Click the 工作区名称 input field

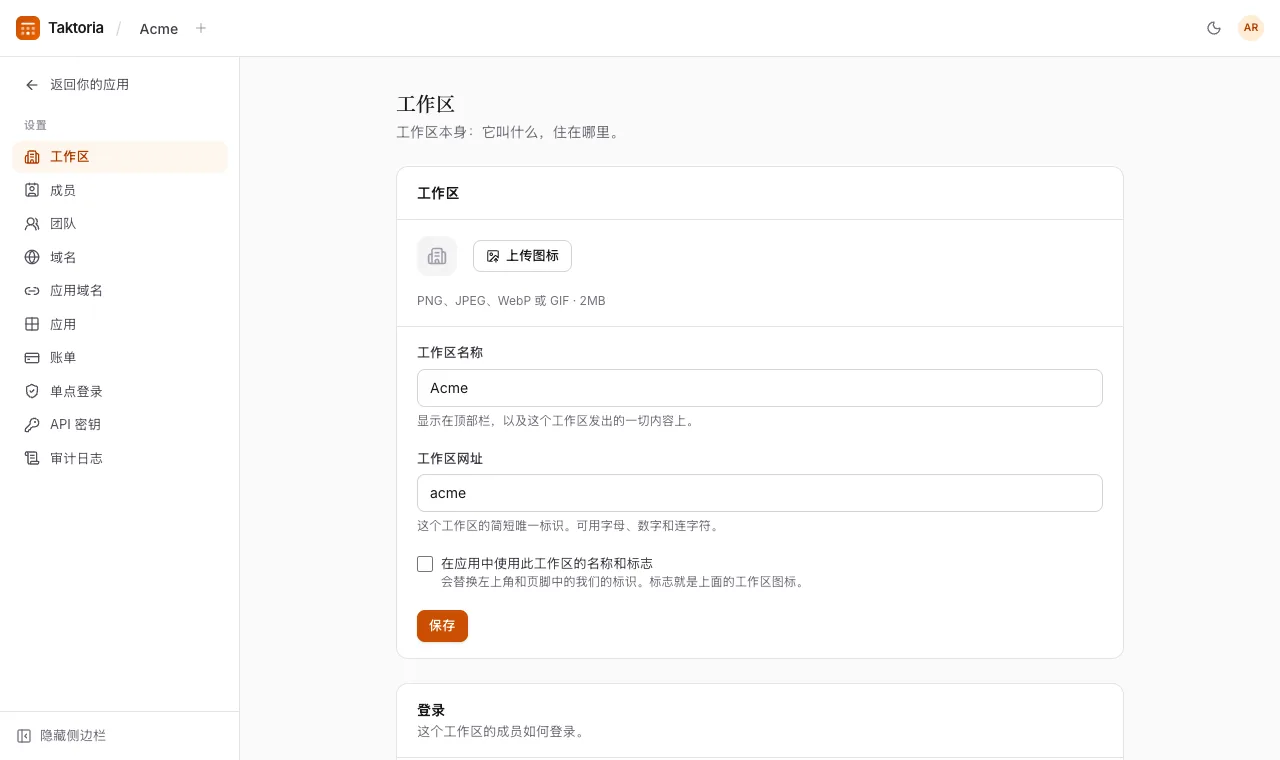760,388
